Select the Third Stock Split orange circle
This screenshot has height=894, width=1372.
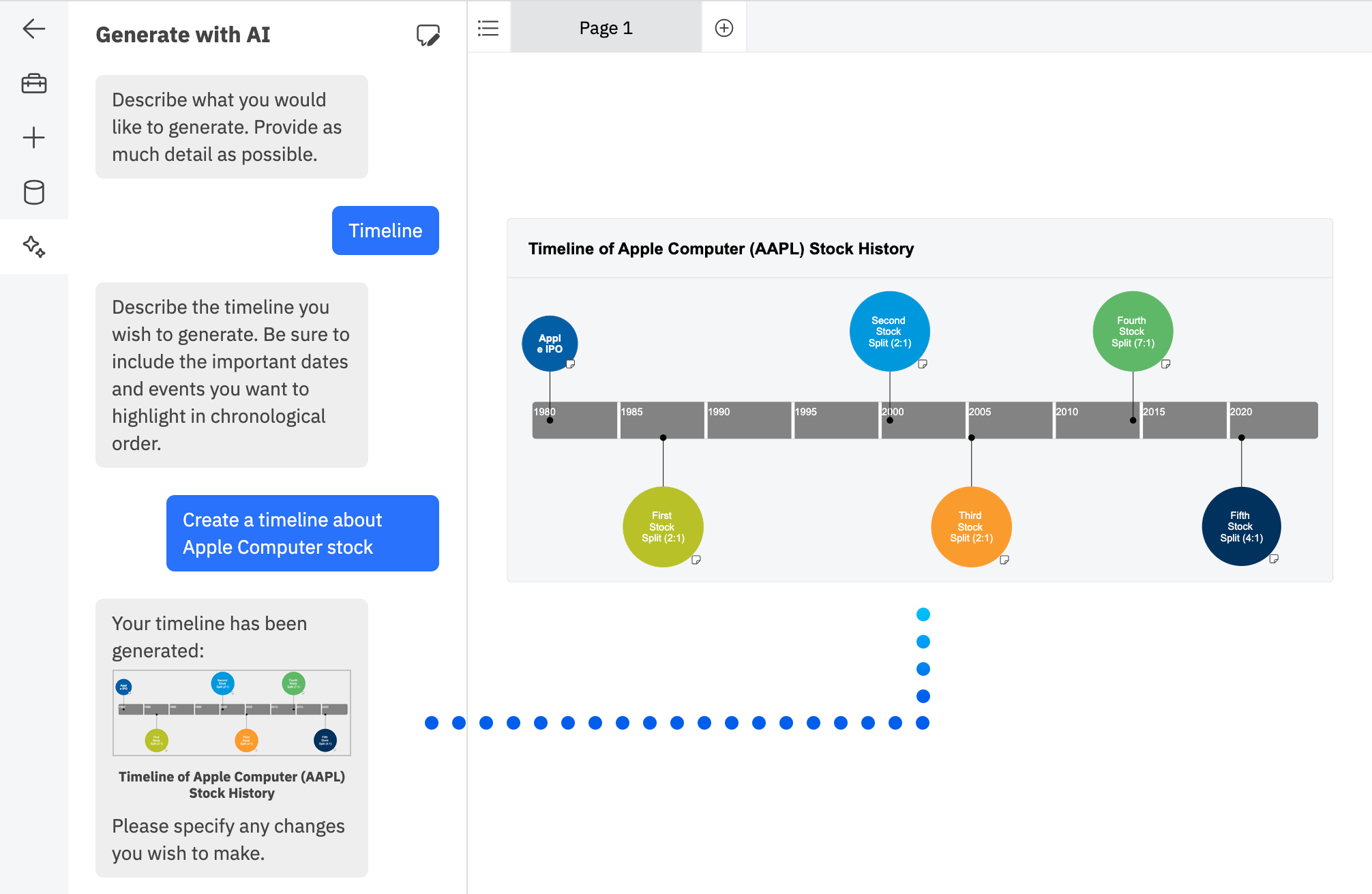[971, 526]
